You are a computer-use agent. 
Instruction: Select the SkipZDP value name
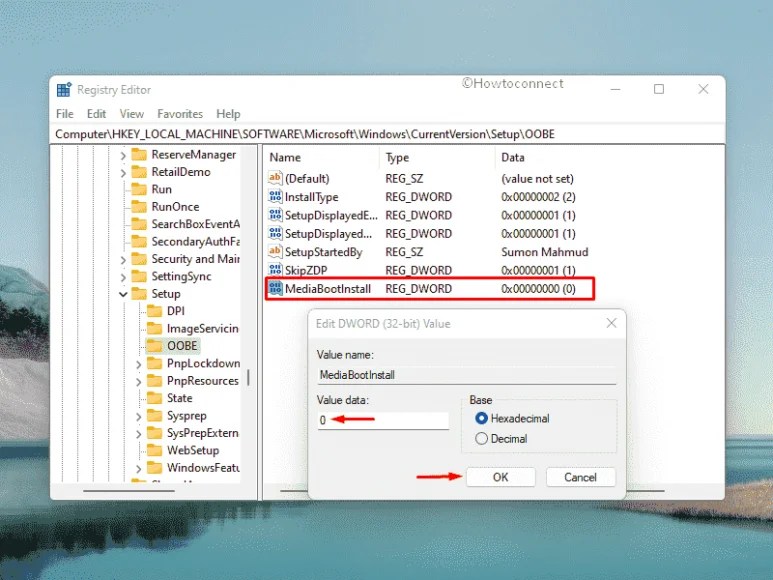tap(306, 270)
